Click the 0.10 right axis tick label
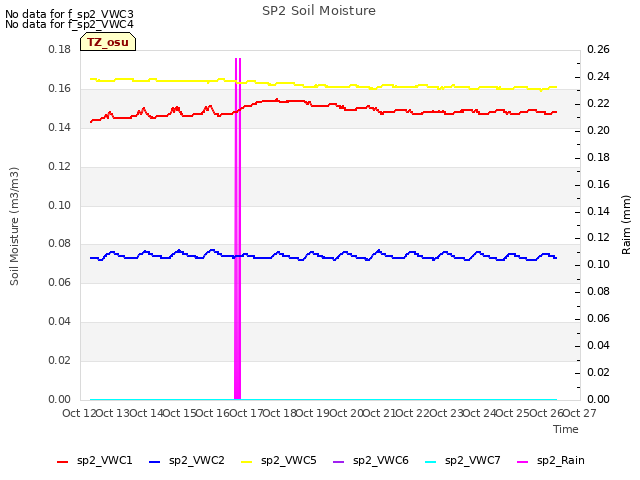 pos(598,264)
